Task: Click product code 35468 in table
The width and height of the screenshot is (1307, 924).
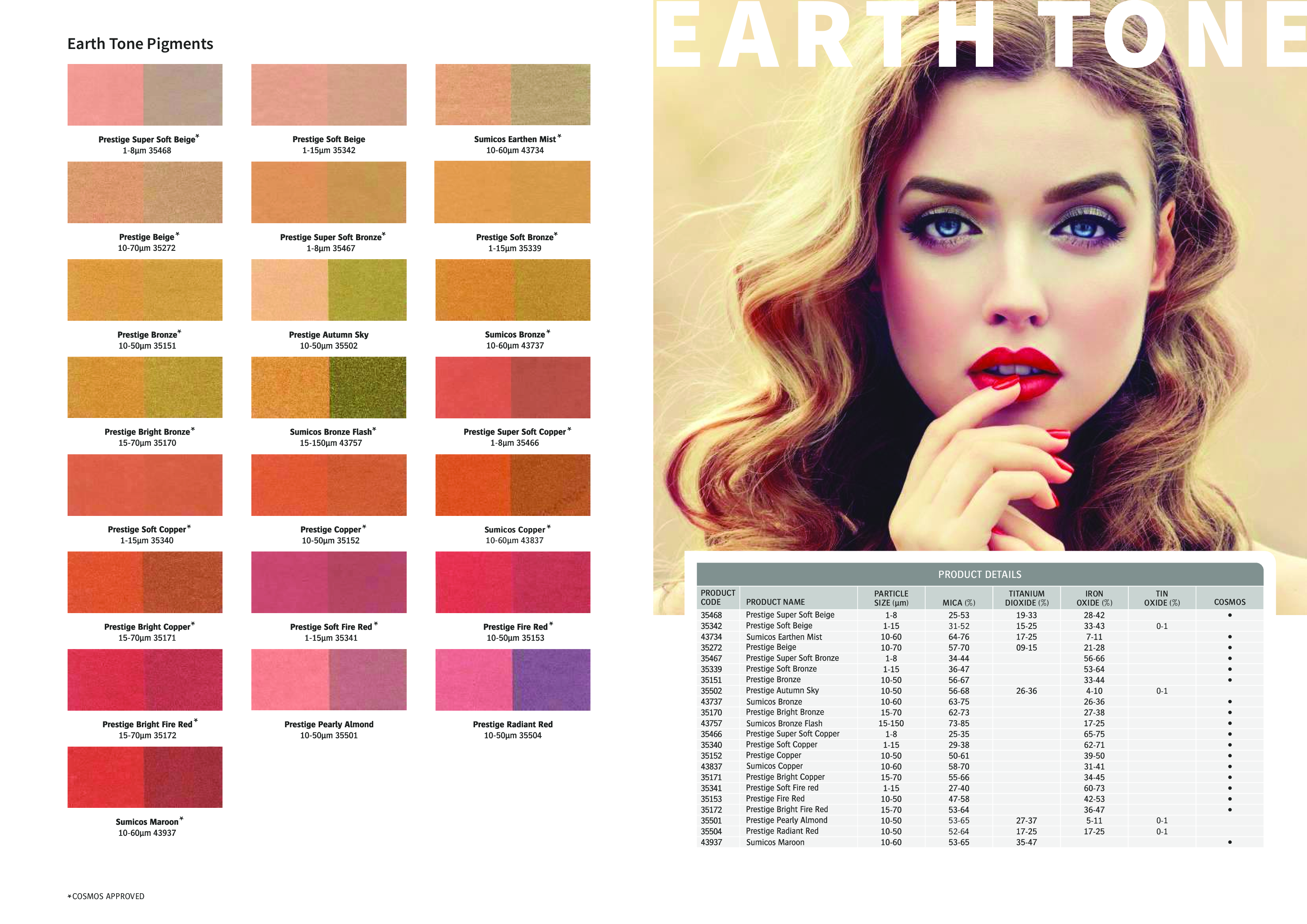Action: click(711, 615)
